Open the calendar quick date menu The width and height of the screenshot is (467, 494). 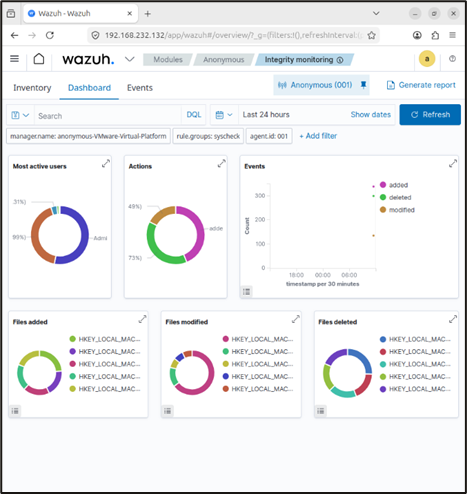coord(224,115)
